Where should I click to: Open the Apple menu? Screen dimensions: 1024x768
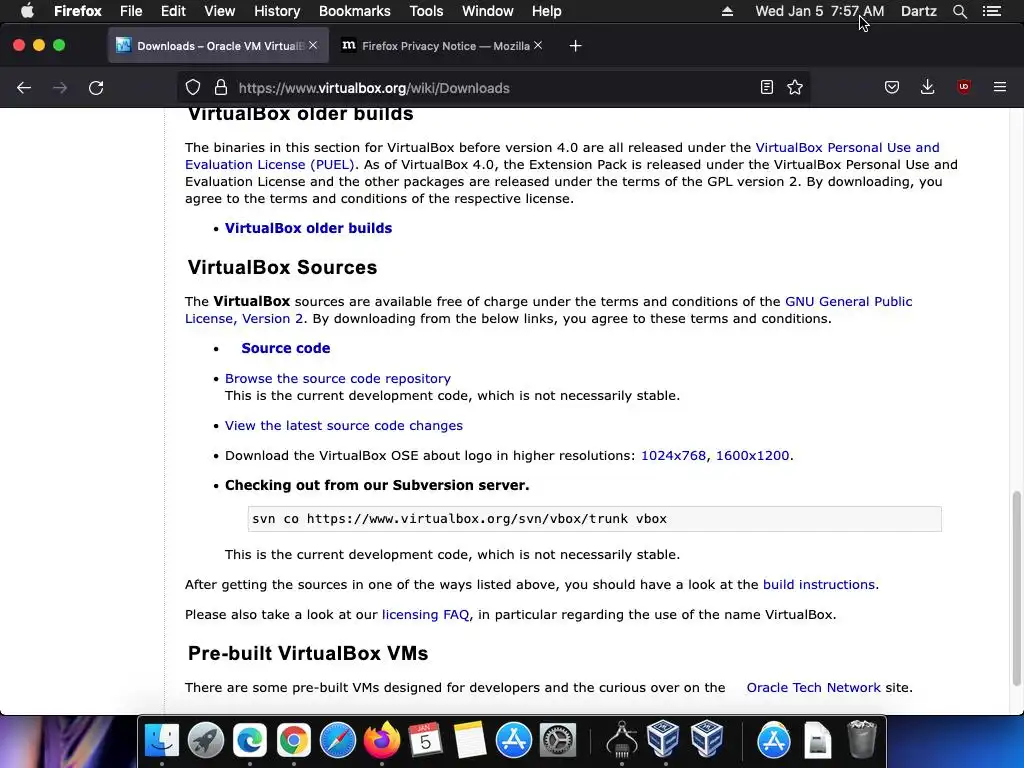click(x=27, y=11)
